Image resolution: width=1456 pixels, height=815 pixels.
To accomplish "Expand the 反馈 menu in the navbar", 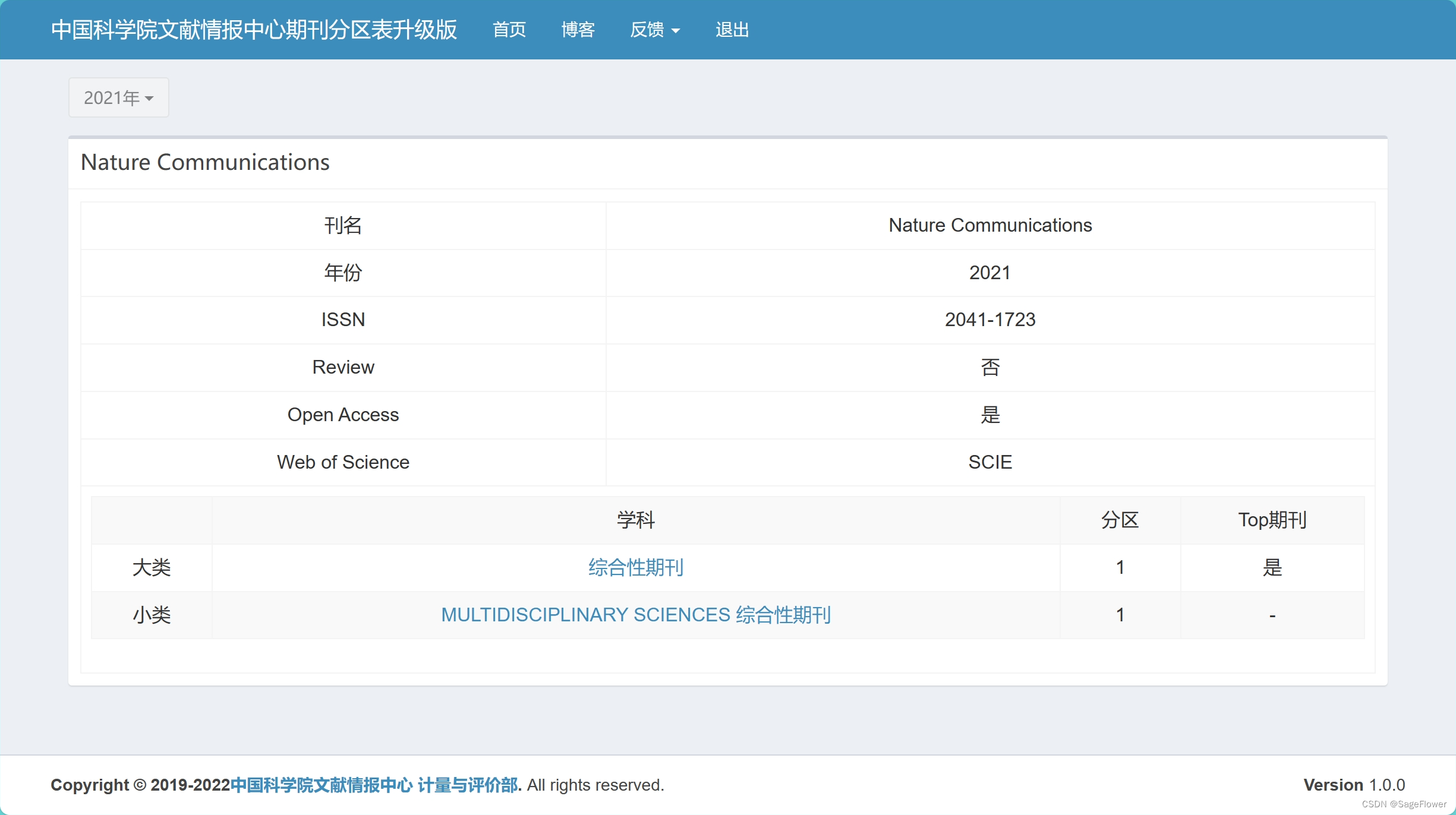I will click(655, 30).
